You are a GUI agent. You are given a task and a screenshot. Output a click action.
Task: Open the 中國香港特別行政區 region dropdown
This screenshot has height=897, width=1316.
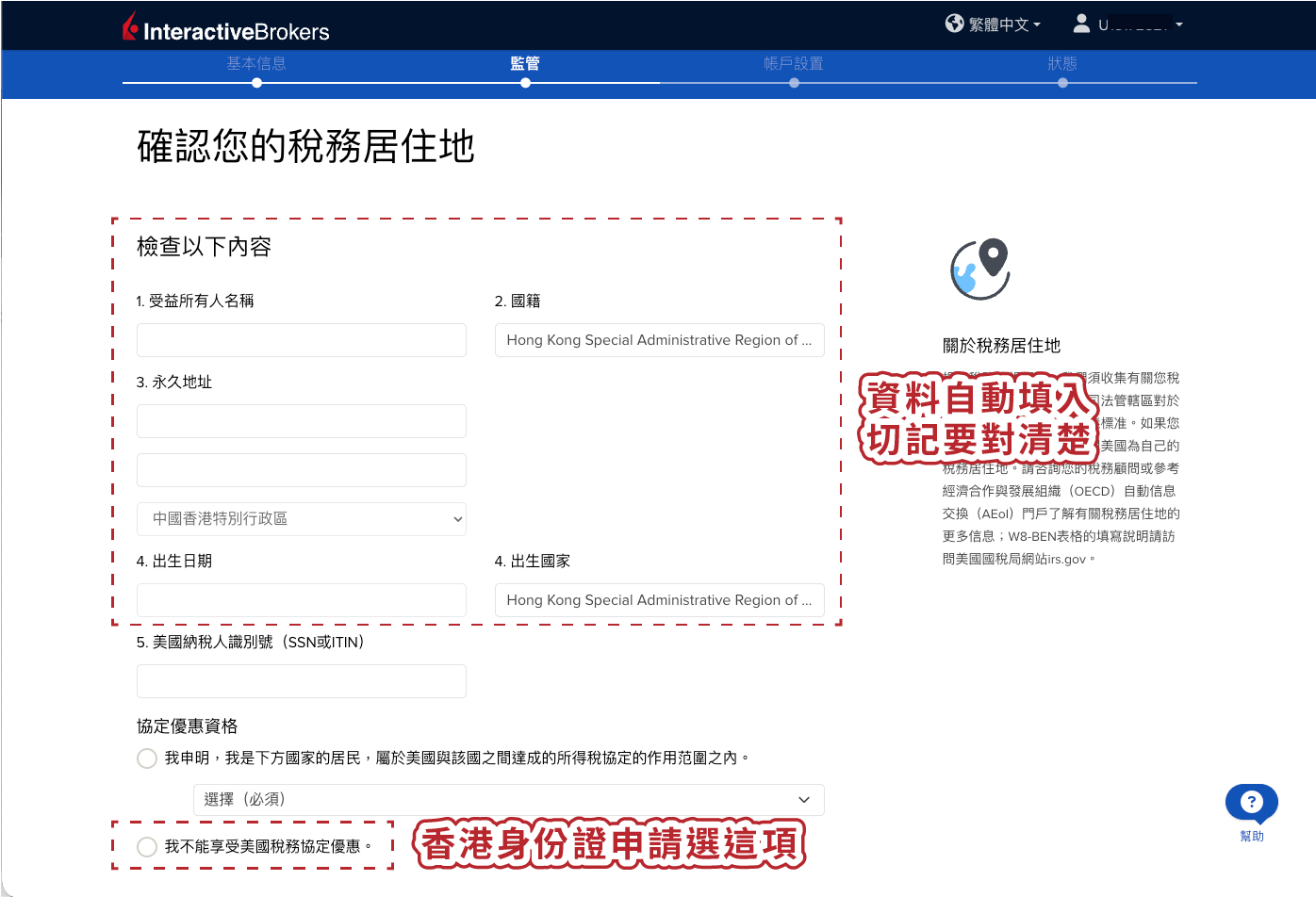[x=302, y=519]
